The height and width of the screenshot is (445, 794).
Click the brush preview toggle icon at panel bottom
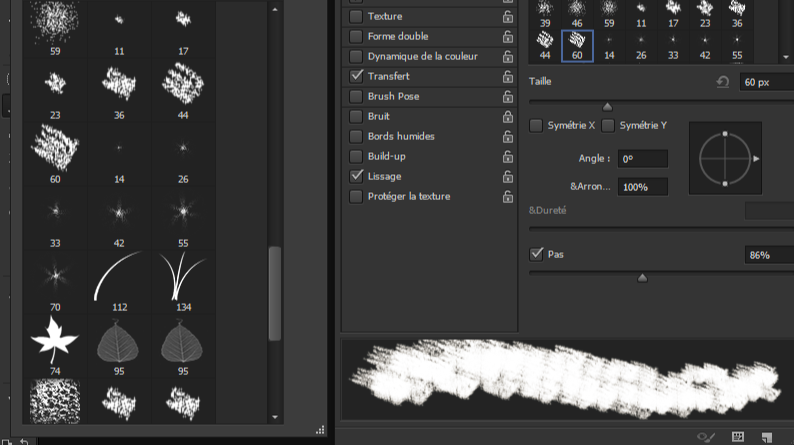(x=706, y=436)
